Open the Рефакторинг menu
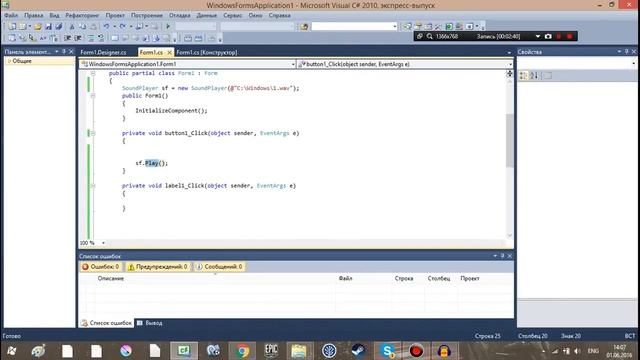Image resolution: width=640 pixels, height=360 pixels. tap(82, 15)
